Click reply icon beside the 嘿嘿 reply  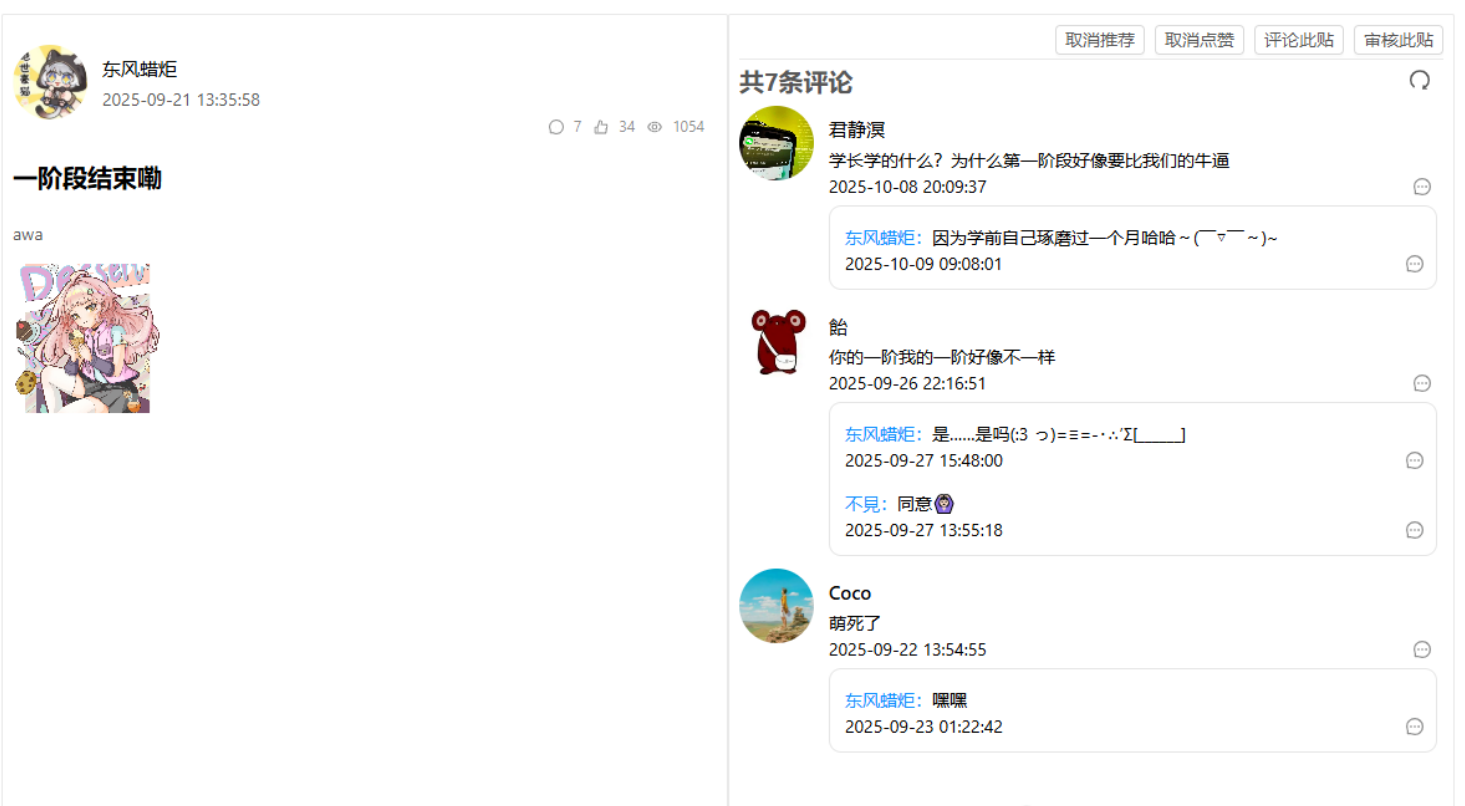coord(1414,727)
